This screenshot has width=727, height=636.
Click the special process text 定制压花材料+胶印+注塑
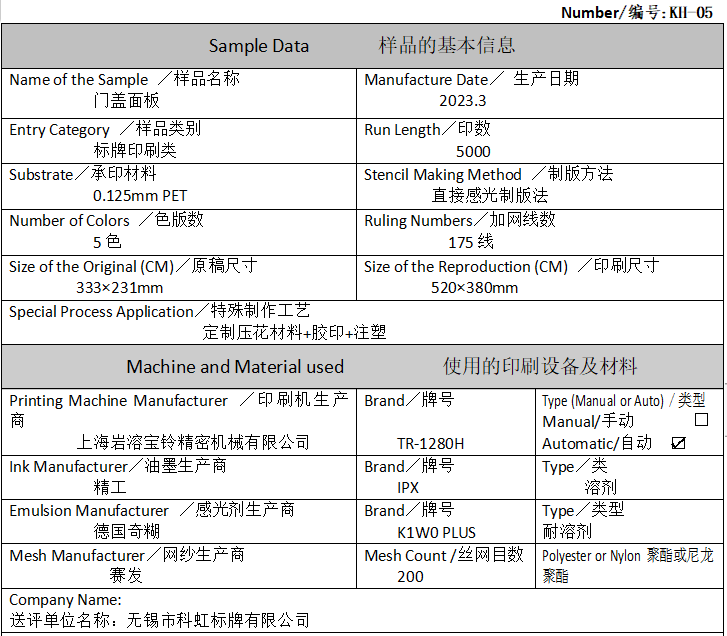click(295, 332)
